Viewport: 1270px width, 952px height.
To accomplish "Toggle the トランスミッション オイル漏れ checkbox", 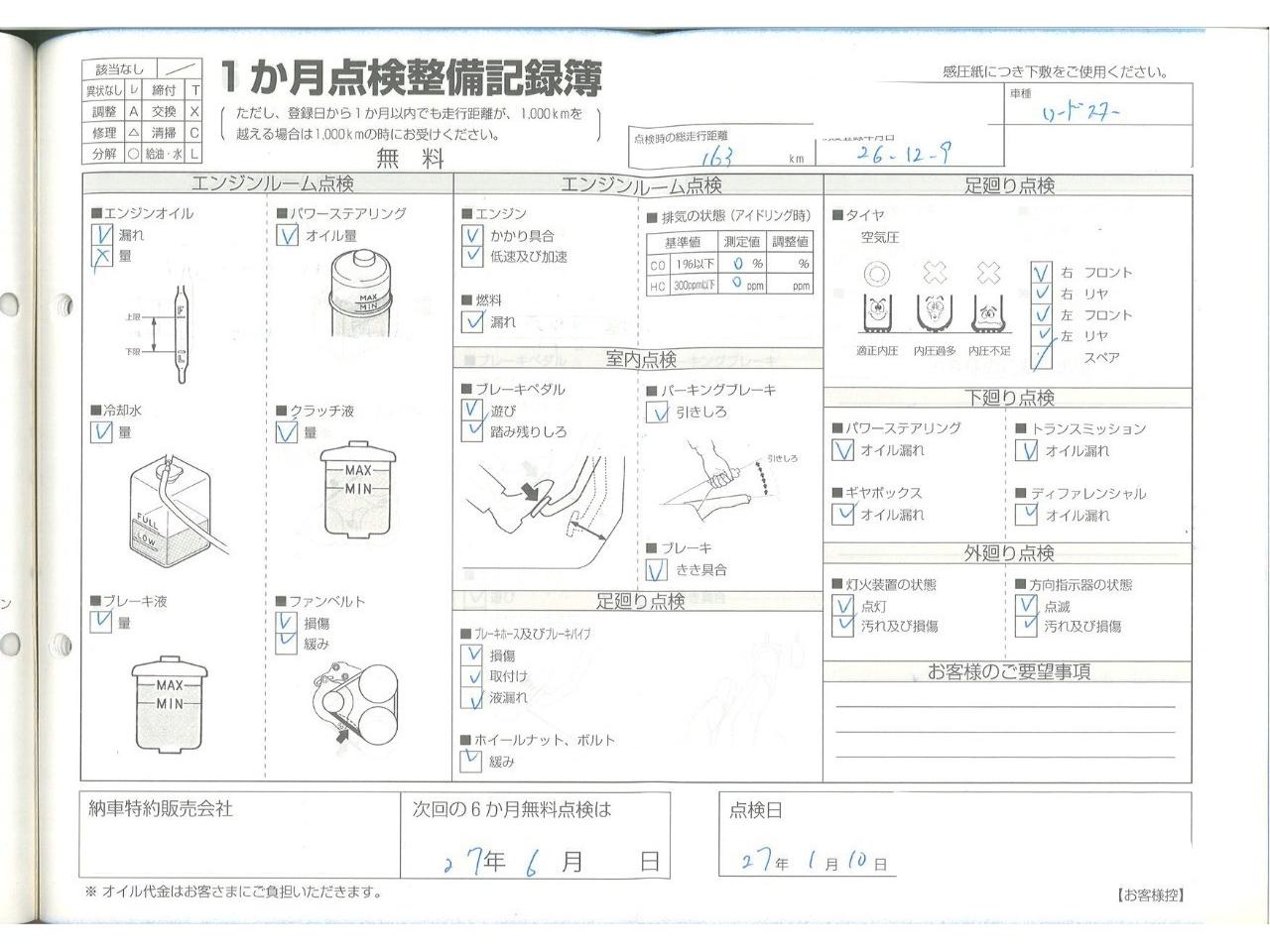I will 1027,451.
